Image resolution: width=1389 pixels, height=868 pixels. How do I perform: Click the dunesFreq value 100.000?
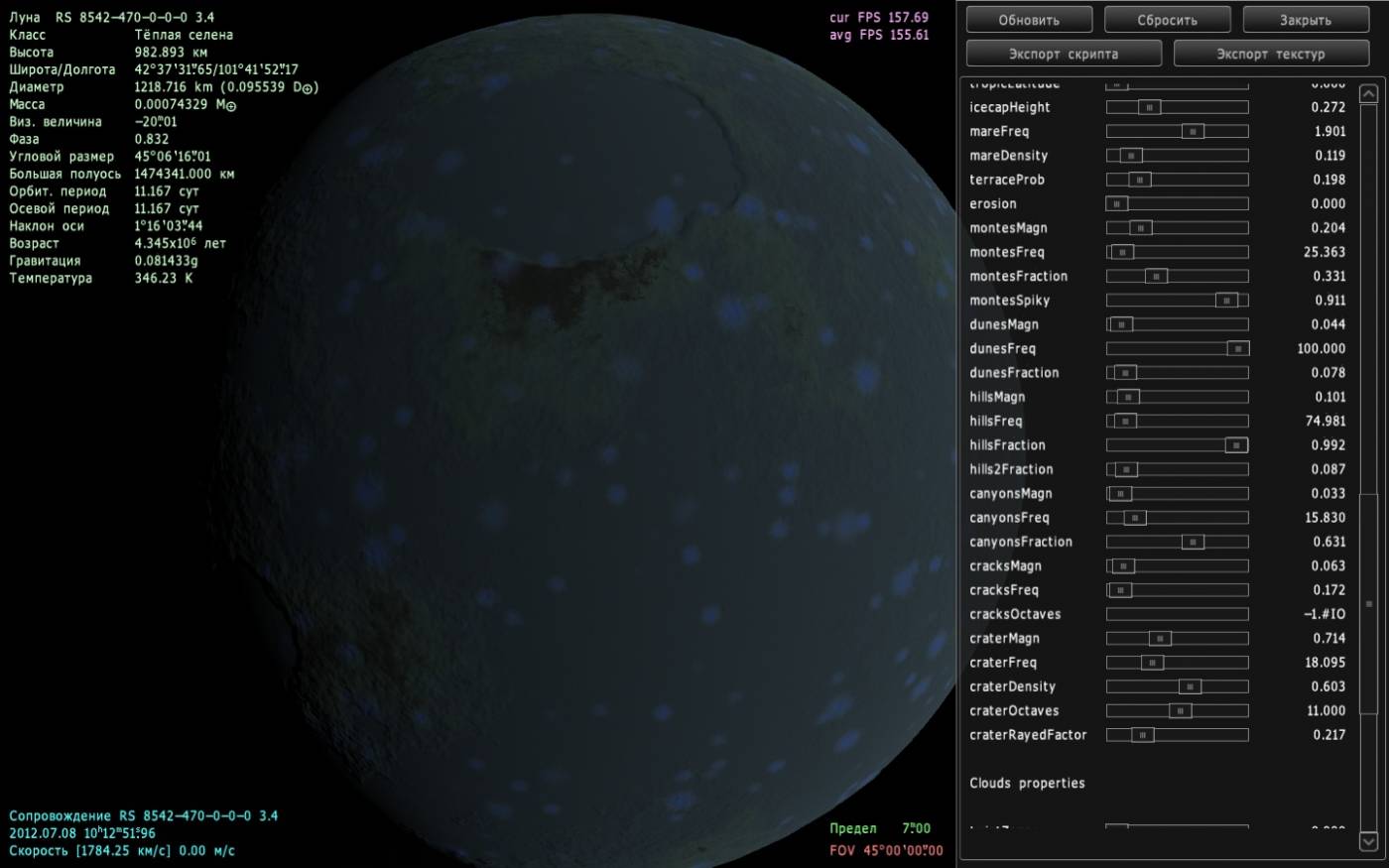pyautogui.click(x=1322, y=348)
